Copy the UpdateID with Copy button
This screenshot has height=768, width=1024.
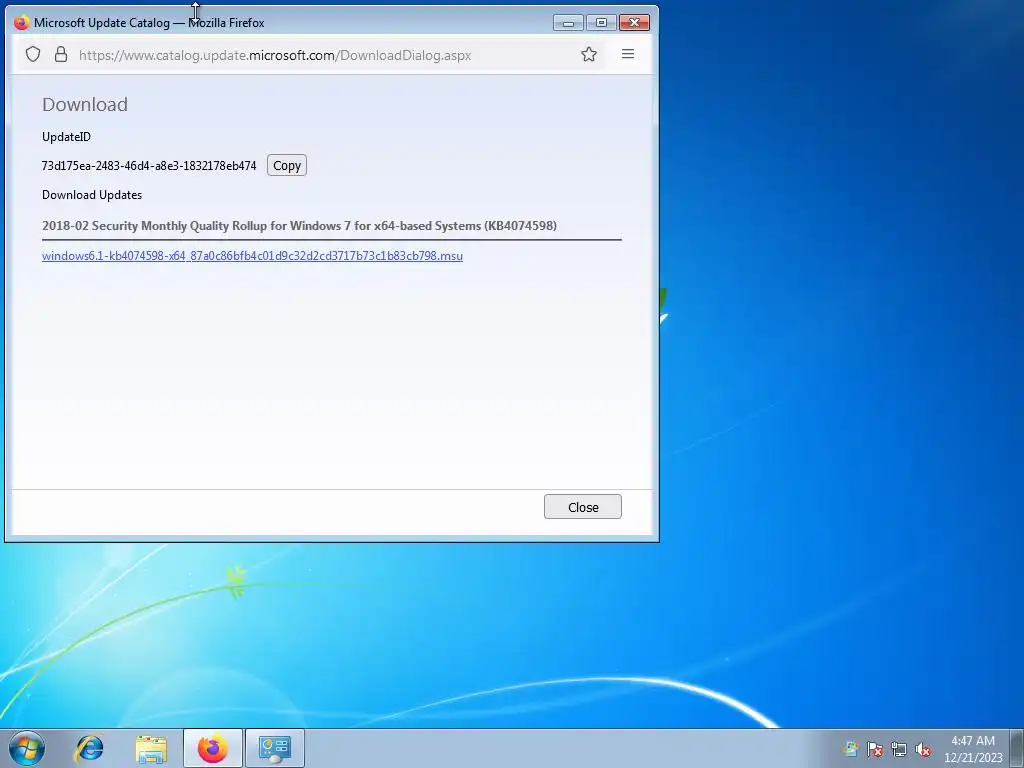pyautogui.click(x=287, y=165)
